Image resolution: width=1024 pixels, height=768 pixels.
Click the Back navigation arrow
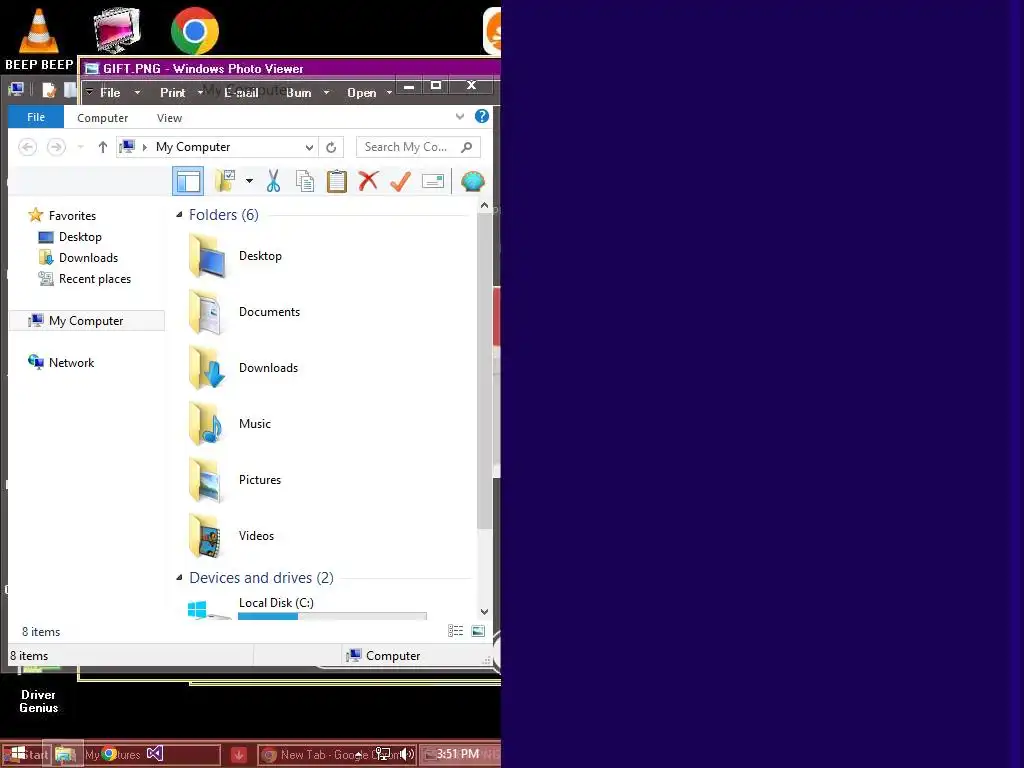pyautogui.click(x=27, y=147)
